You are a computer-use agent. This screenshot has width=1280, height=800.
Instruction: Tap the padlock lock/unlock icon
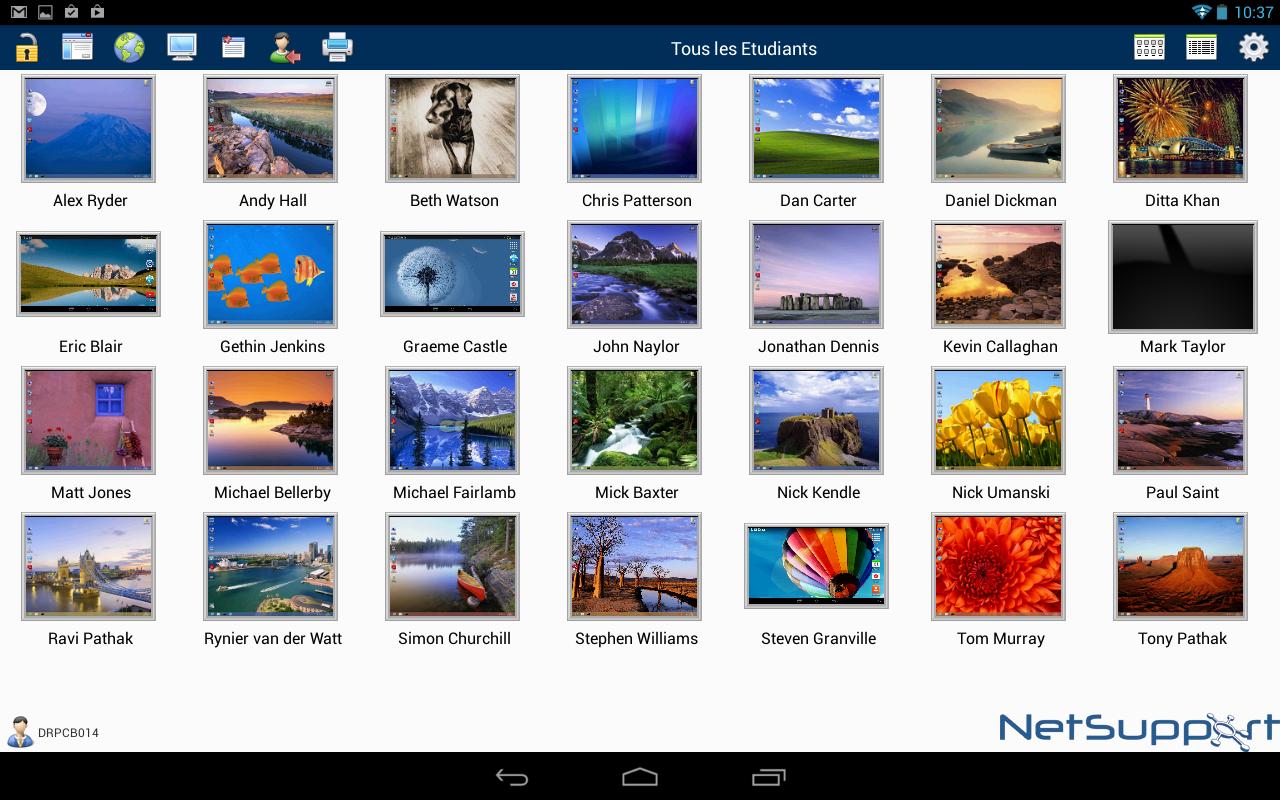click(x=26, y=47)
